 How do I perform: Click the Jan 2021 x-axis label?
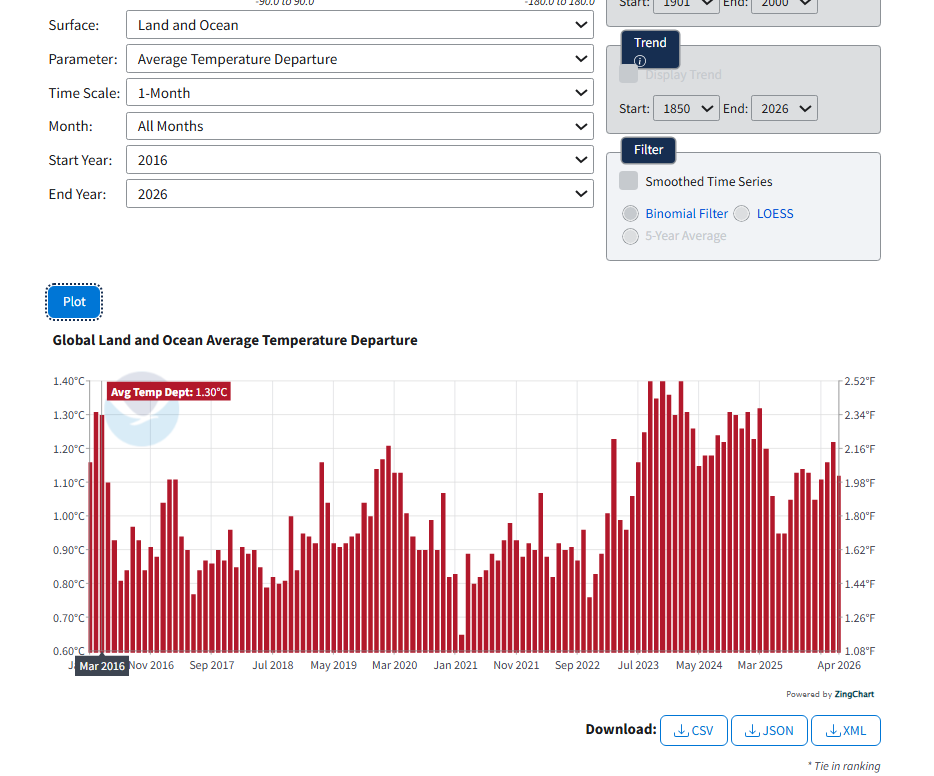[x=456, y=665]
